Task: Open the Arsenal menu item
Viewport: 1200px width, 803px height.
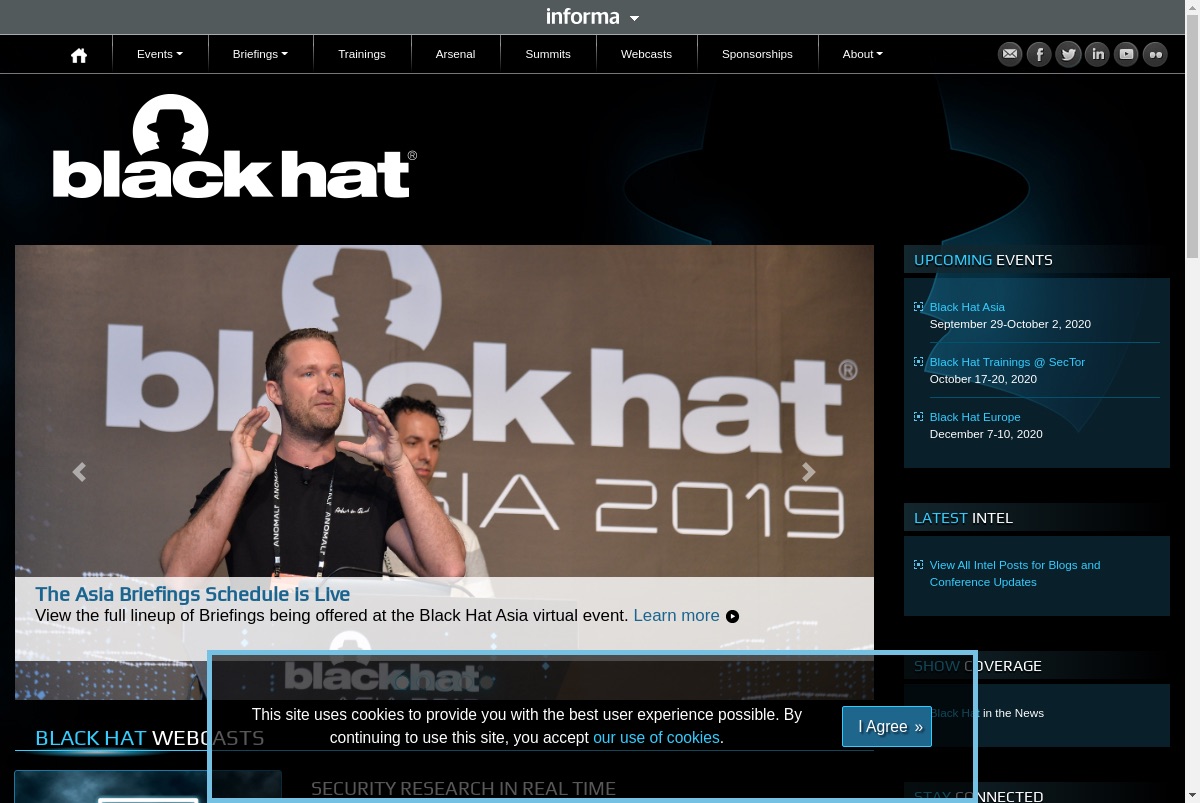Action: 455,54
